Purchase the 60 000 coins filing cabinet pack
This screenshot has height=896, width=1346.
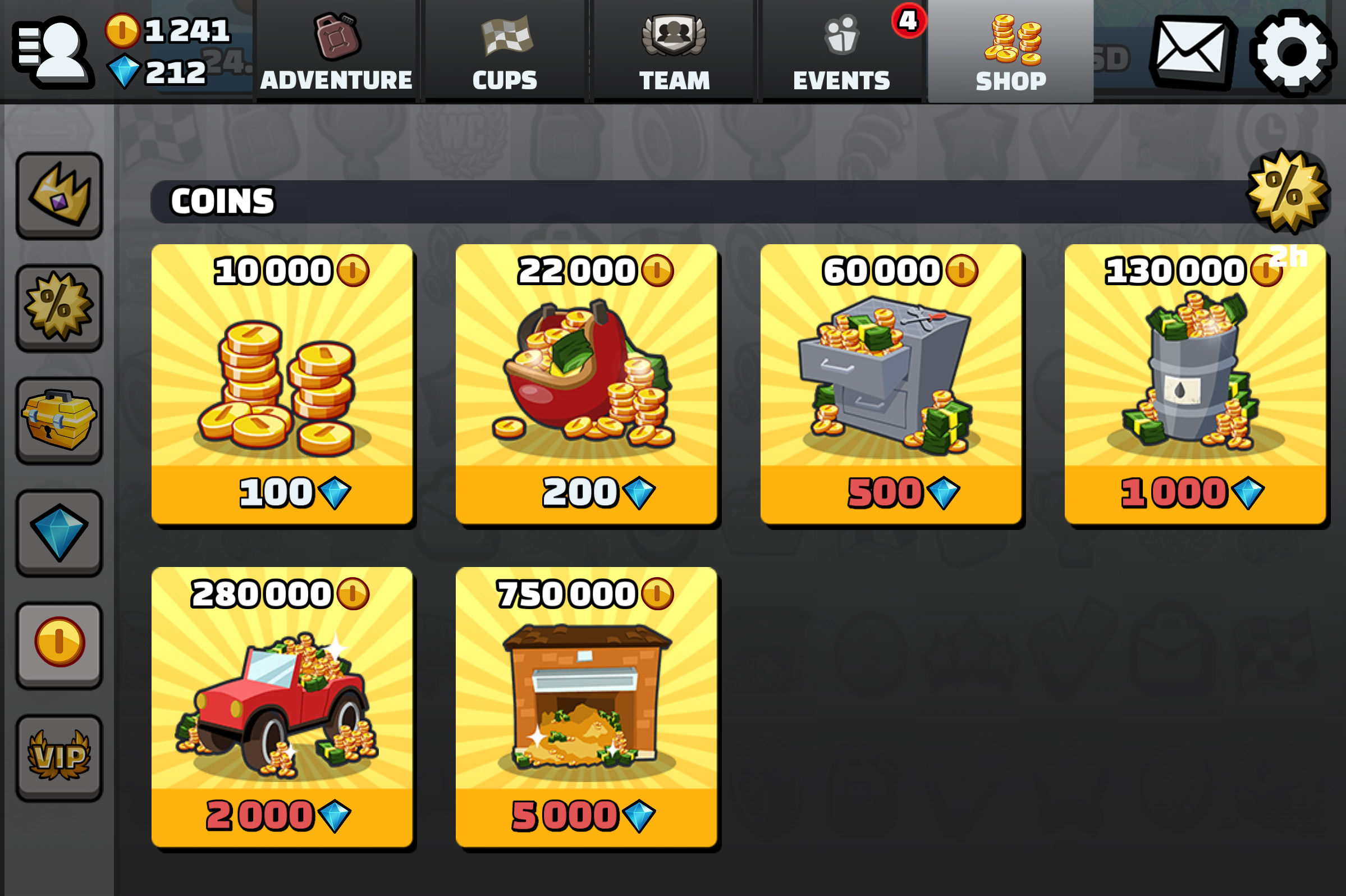point(891,384)
